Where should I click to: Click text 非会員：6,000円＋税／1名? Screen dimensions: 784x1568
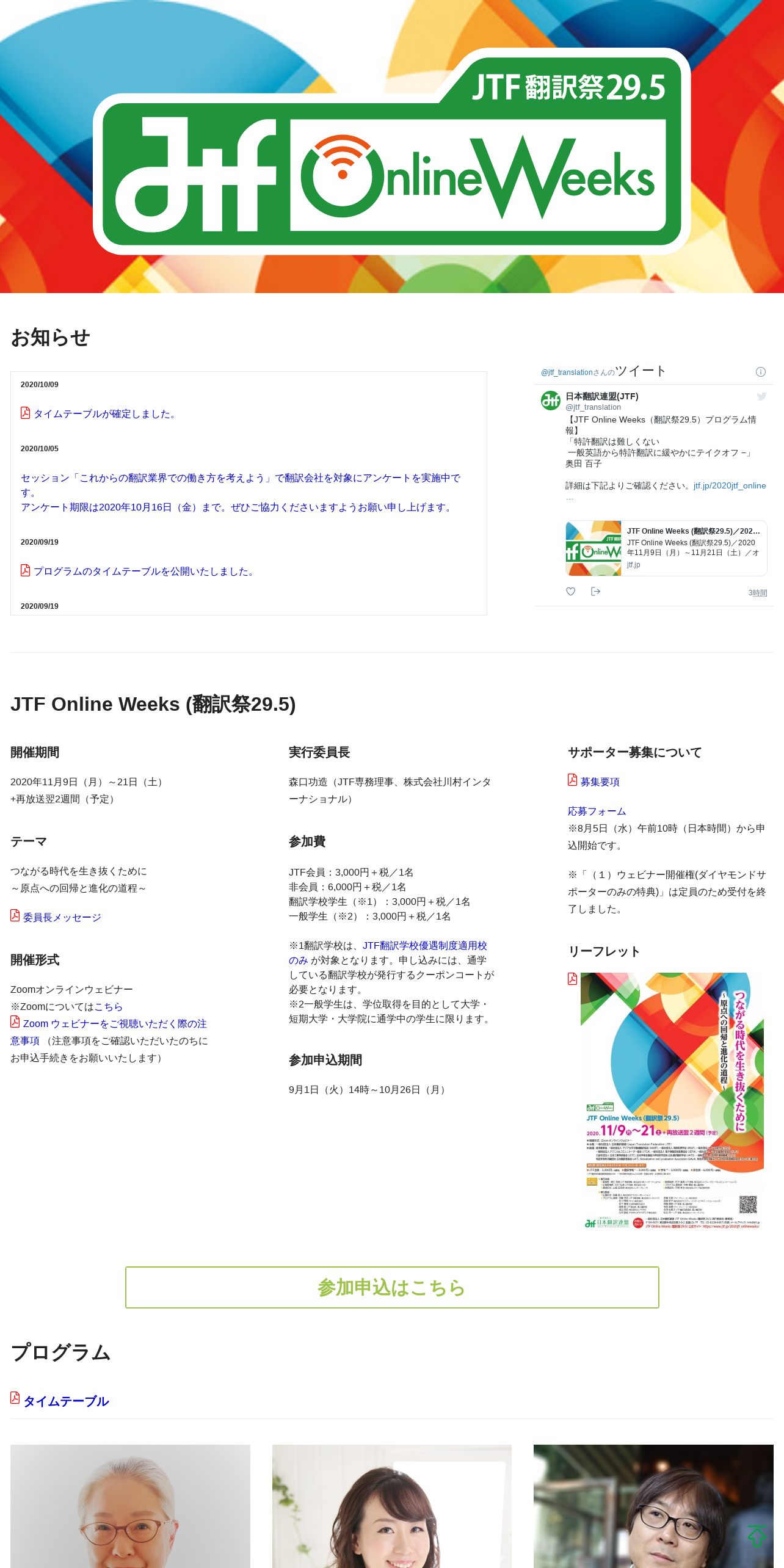point(347,887)
